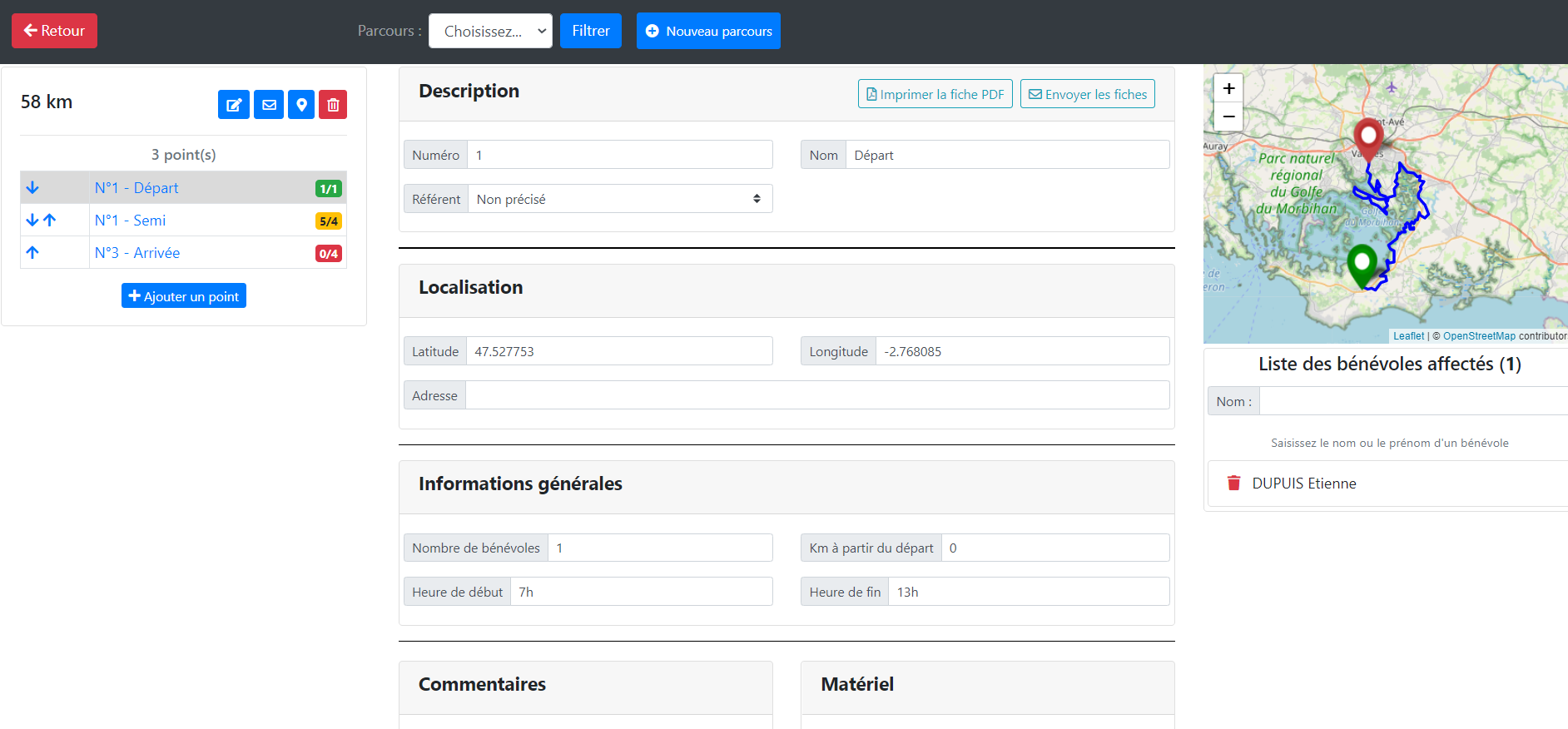Viewport: 1568px width, 729px height.
Task: Move Départ point down with arrow
Action: click(32, 188)
